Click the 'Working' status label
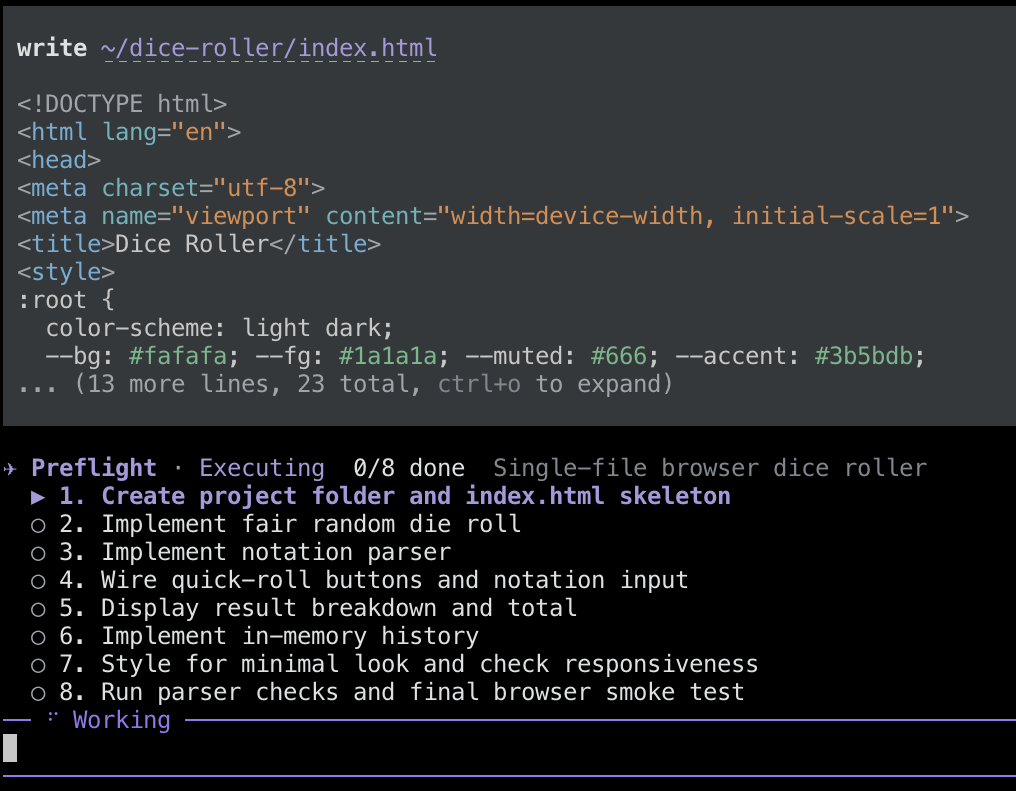 point(122,720)
